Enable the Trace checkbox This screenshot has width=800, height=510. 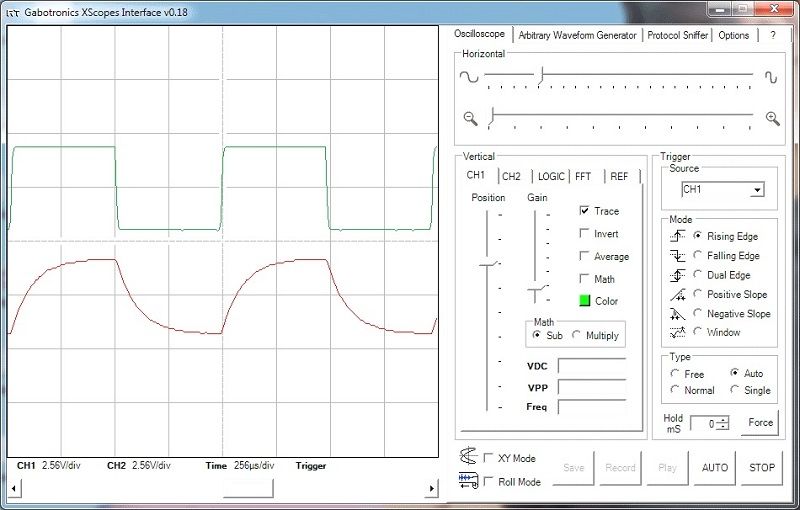584,211
